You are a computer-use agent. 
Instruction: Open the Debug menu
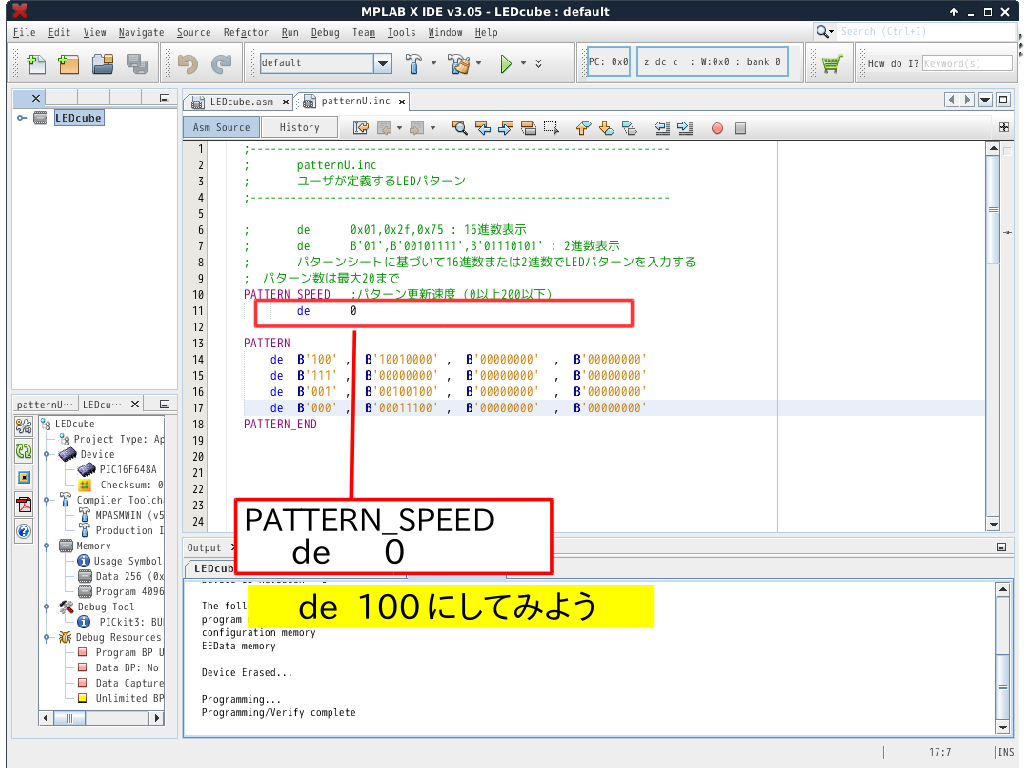coord(325,32)
